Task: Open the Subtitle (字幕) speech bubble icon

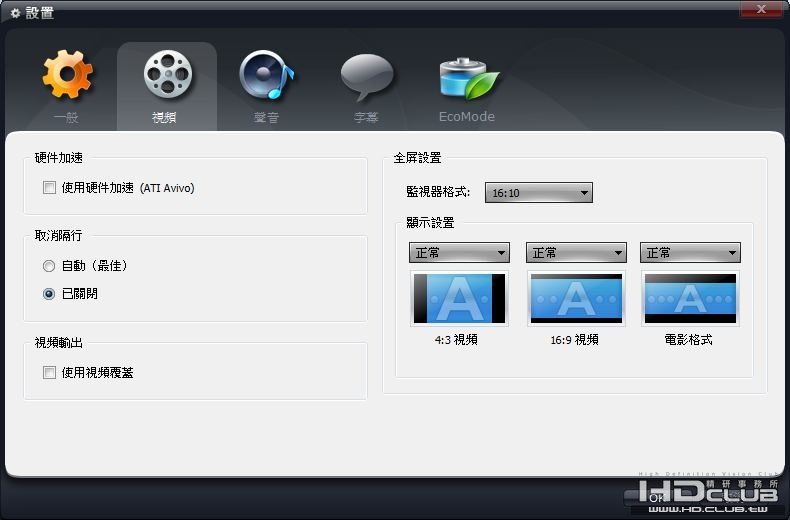Action: tap(366, 77)
